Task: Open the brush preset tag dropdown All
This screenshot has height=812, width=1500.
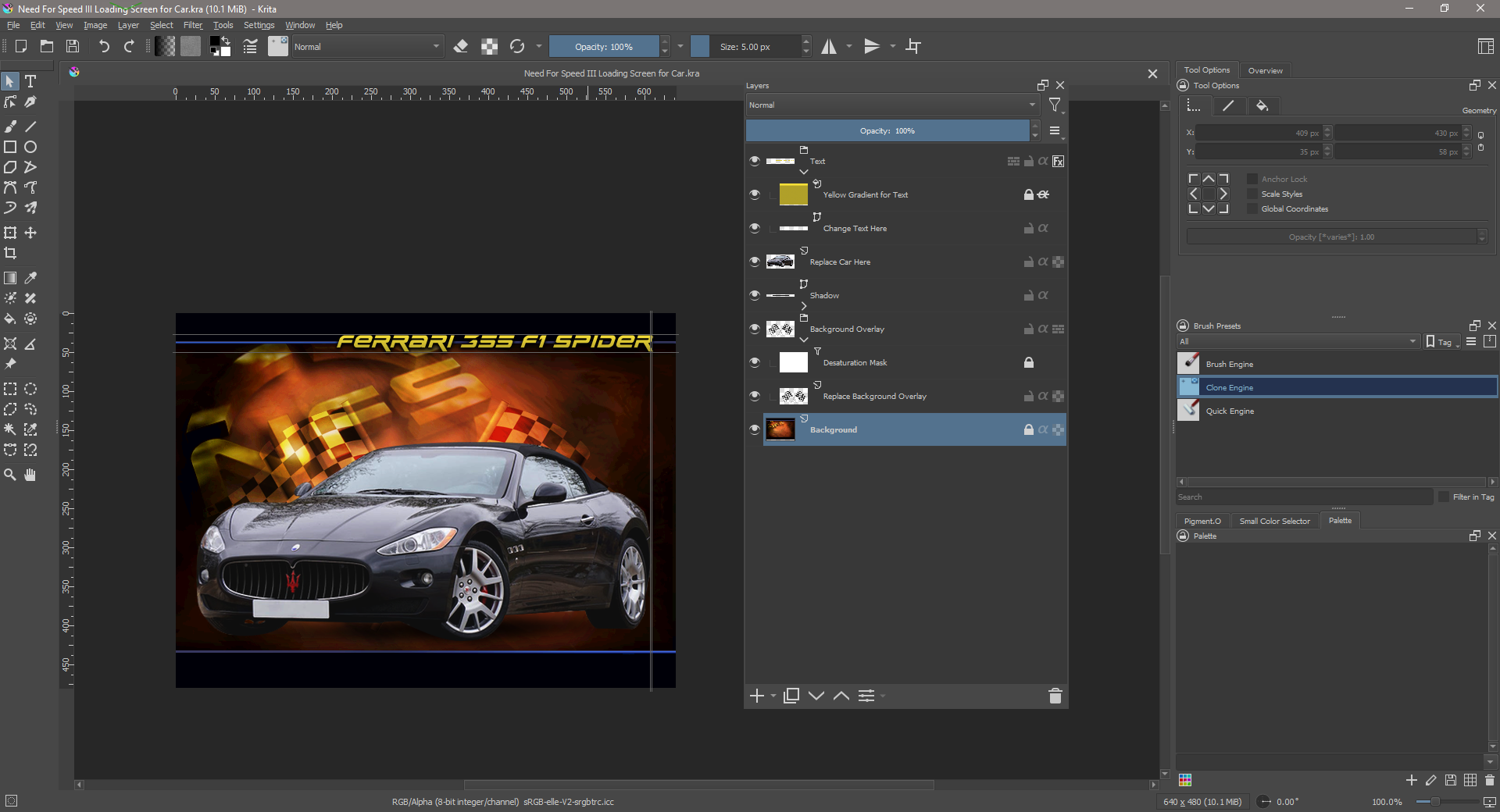Action: click(1298, 341)
